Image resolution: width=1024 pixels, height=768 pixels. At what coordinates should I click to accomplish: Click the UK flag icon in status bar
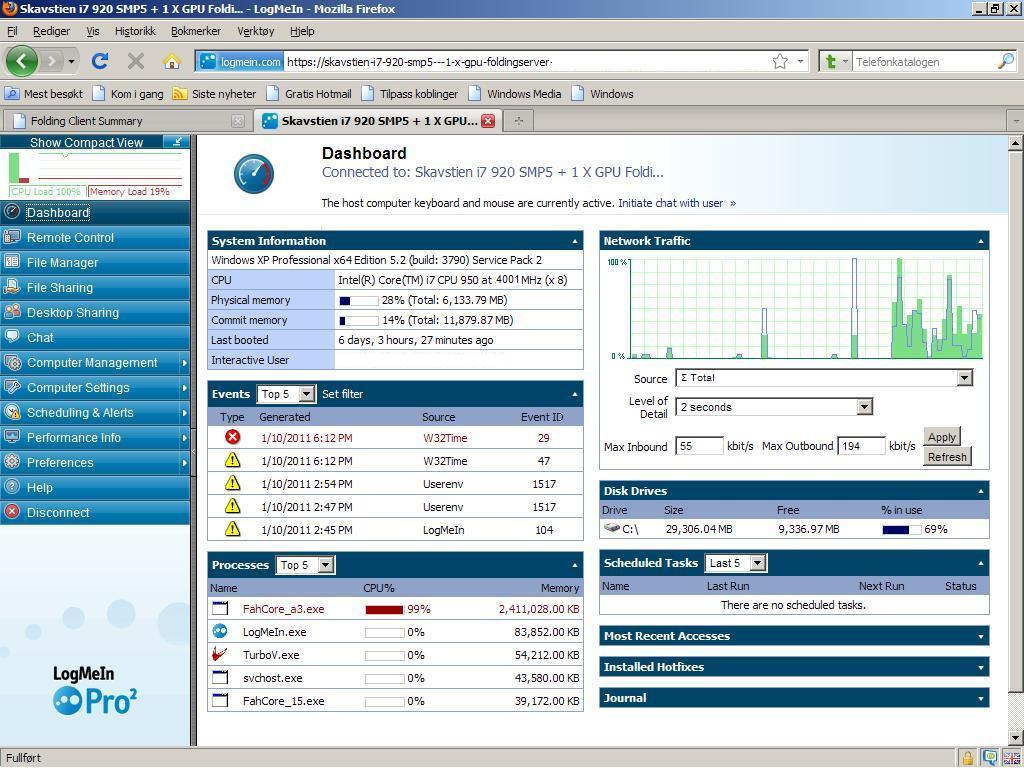pyautogui.click(x=1011, y=758)
